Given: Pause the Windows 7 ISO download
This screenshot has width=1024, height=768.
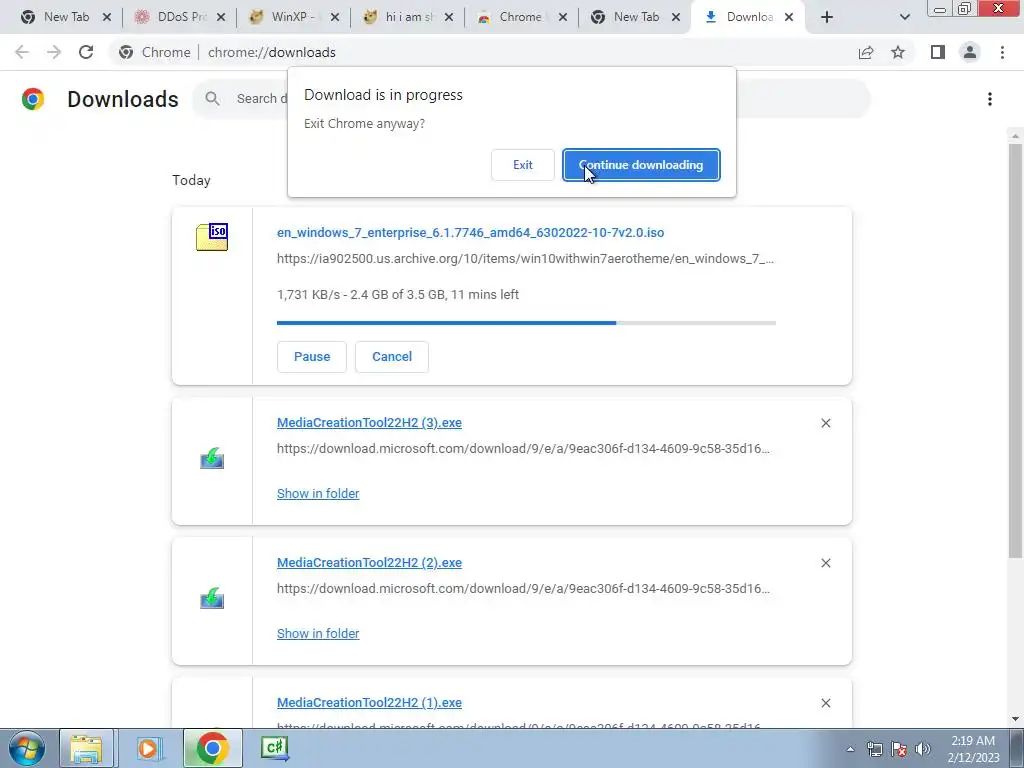Looking at the screenshot, I should click(x=312, y=357).
